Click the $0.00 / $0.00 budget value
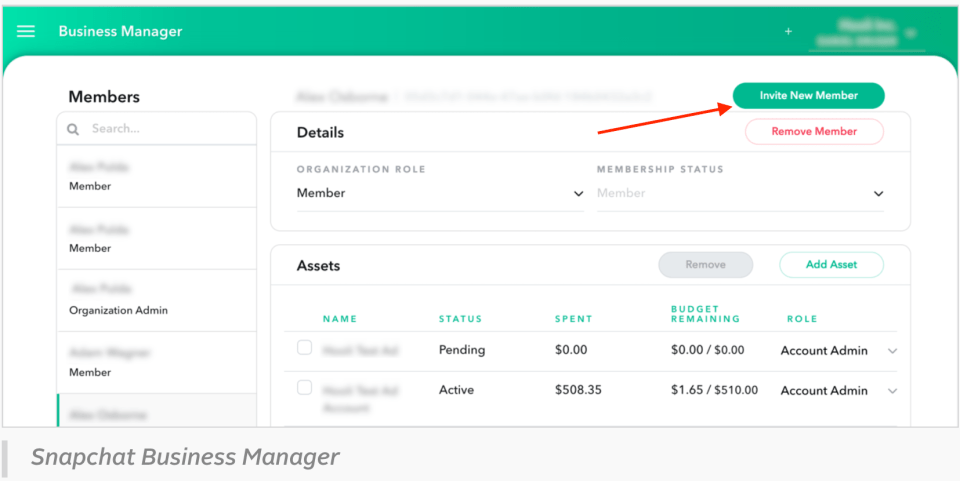The height and width of the screenshot is (481, 960). pos(708,350)
